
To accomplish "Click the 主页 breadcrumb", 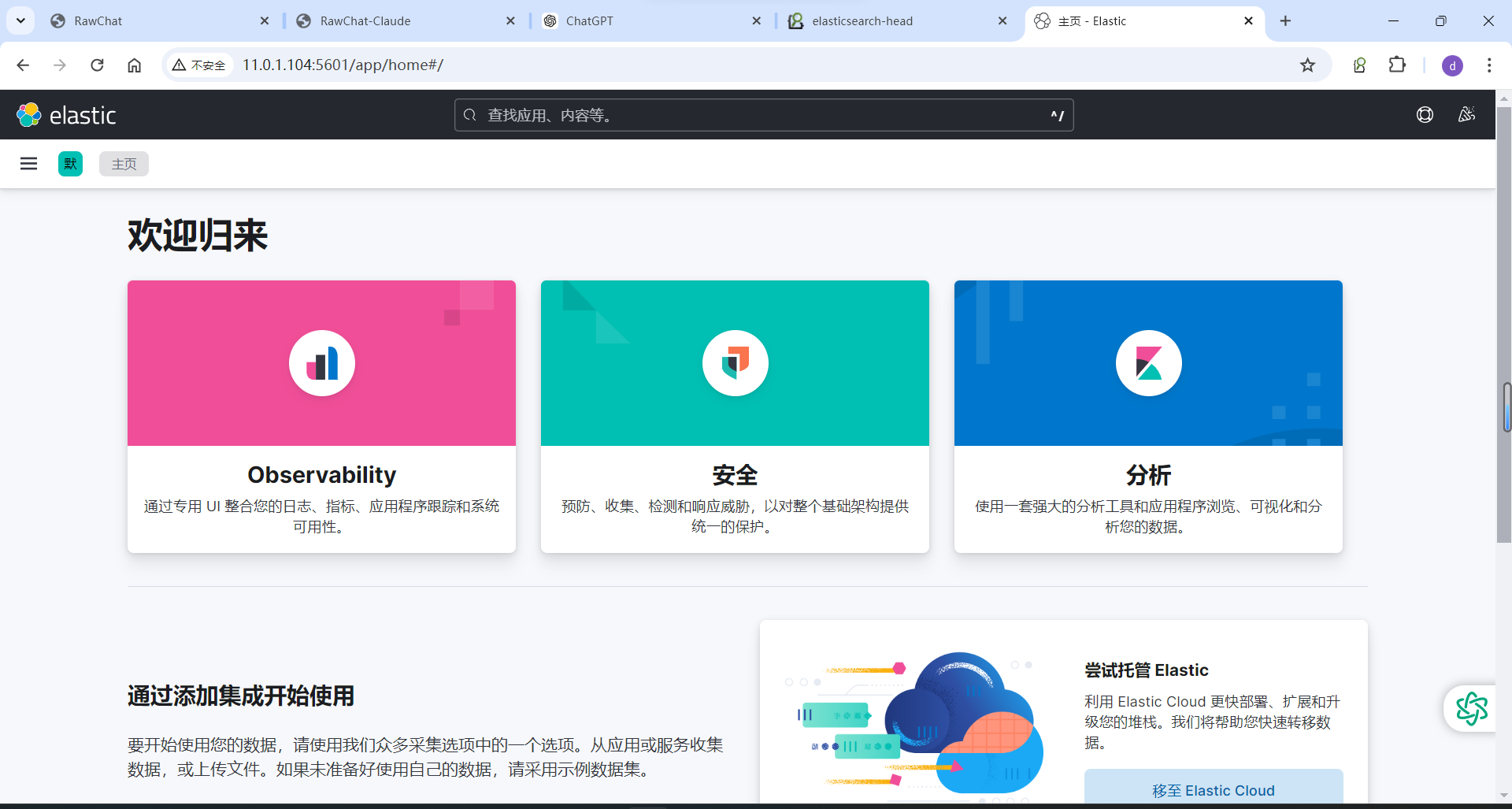I will [x=124, y=164].
